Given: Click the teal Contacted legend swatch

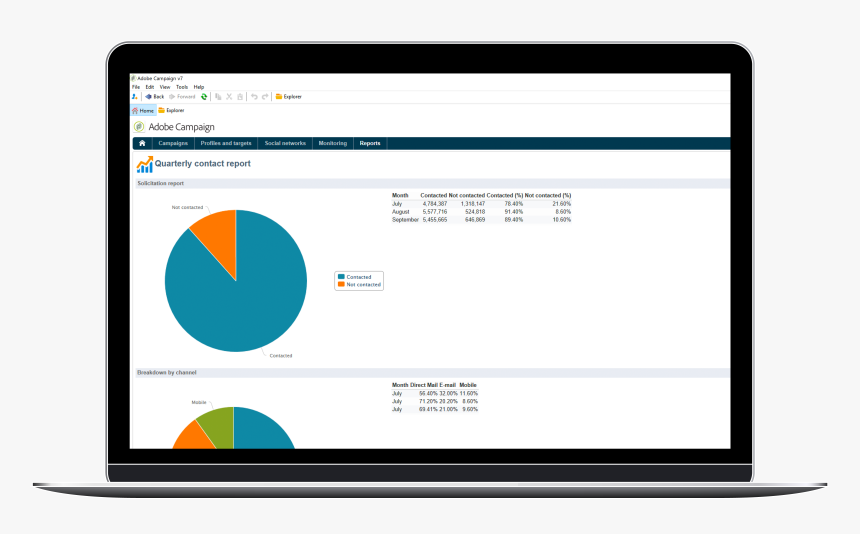Looking at the screenshot, I should [x=341, y=277].
